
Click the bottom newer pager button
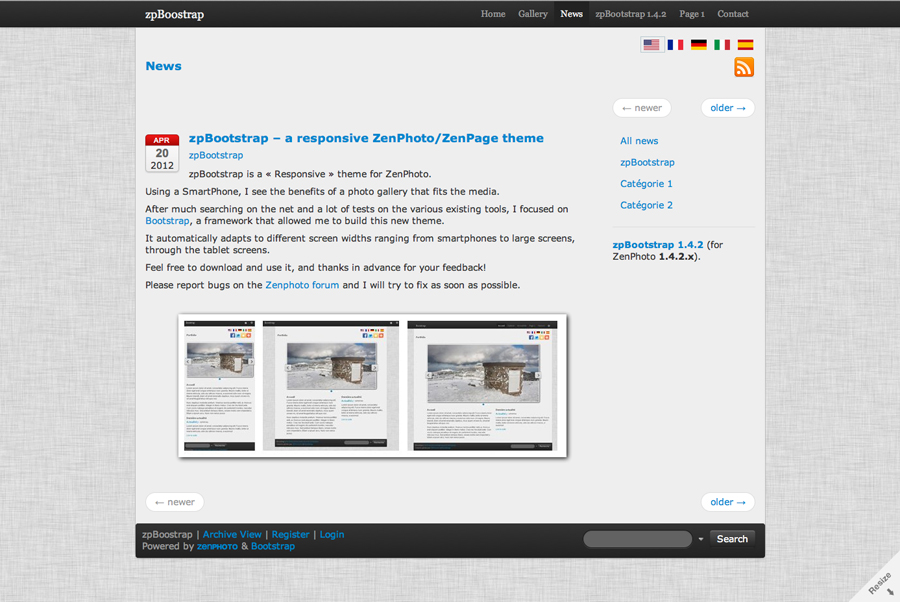174,502
